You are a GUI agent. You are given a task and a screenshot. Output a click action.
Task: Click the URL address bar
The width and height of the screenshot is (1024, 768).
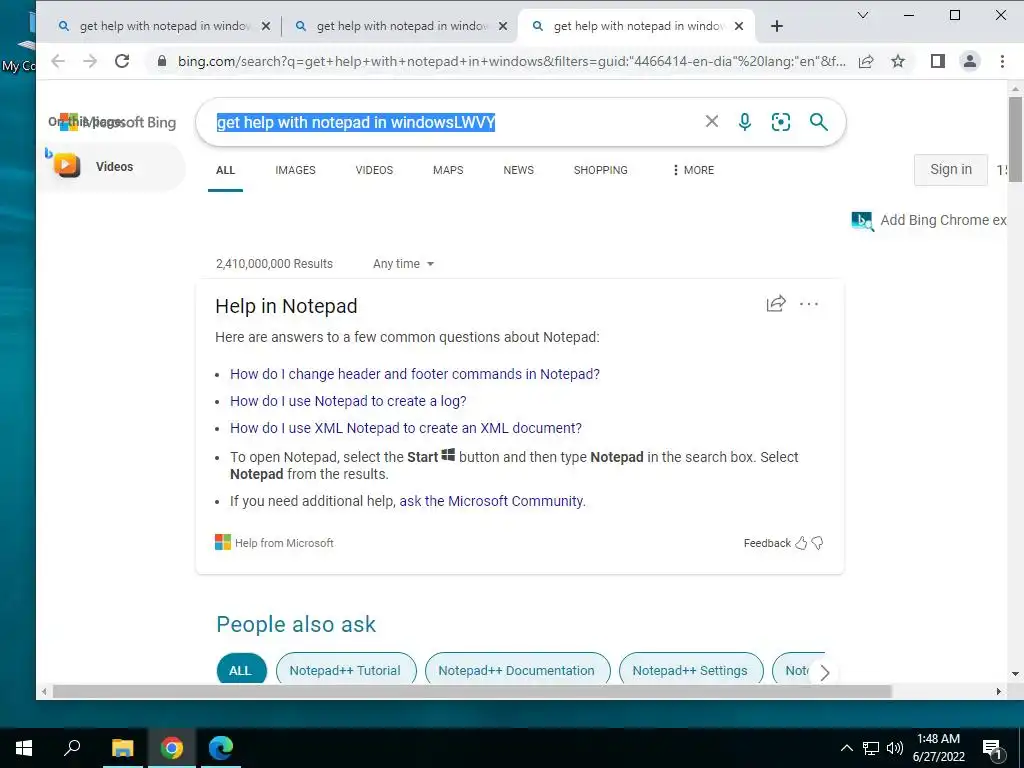[511, 61]
